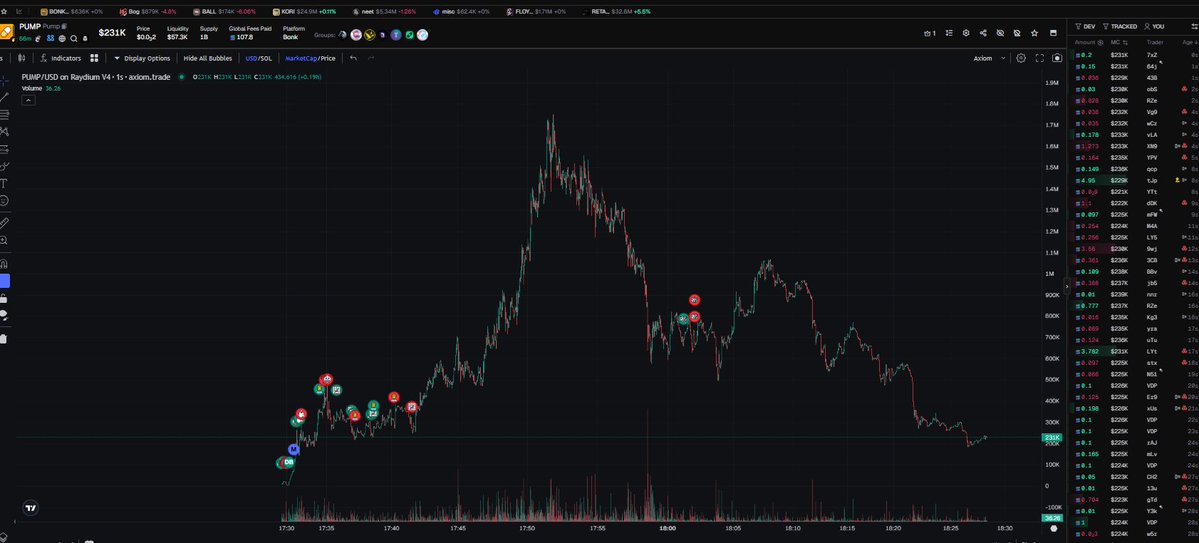Collapse the trades side panel handle
This screenshot has height=543, width=1199.
click(1067, 286)
